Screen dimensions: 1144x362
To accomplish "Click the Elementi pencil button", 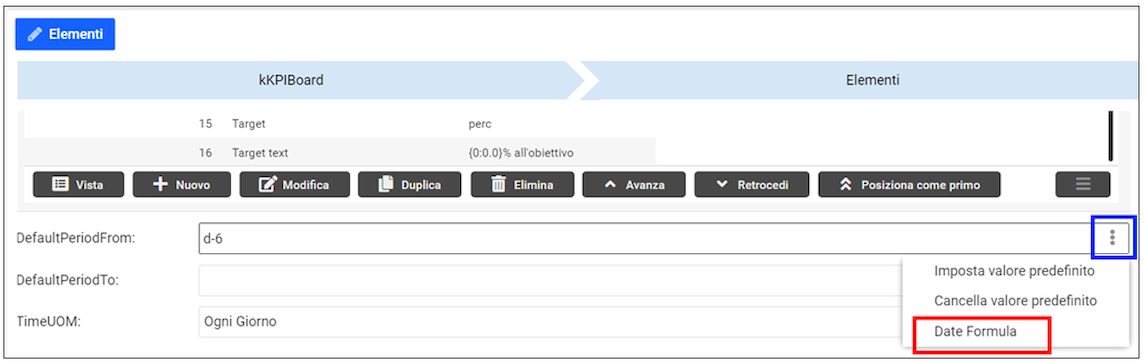I will click(65, 34).
